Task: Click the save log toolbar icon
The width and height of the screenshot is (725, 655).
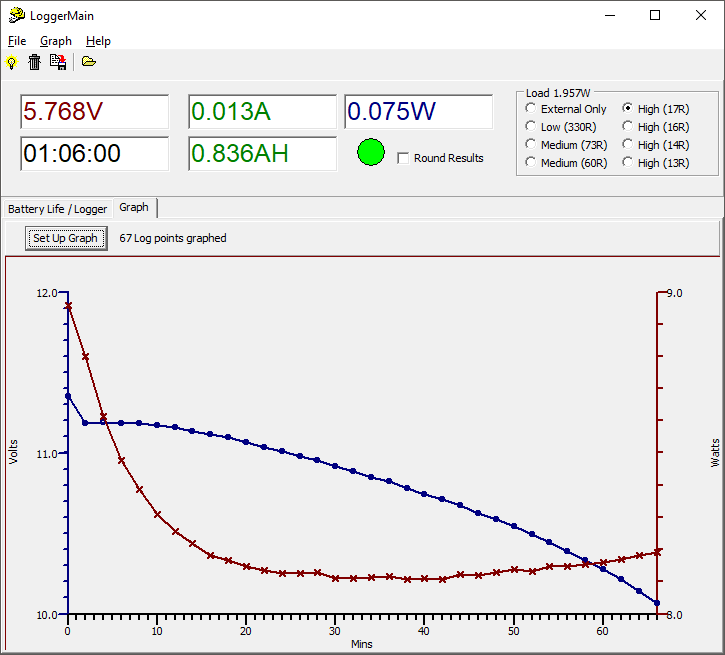Action: pyautogui.click(x=59, y=62)
